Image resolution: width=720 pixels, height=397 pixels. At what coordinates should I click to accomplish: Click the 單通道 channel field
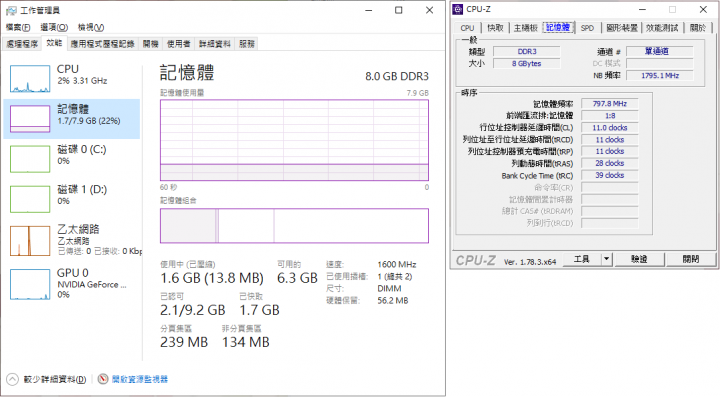point(659,51)
